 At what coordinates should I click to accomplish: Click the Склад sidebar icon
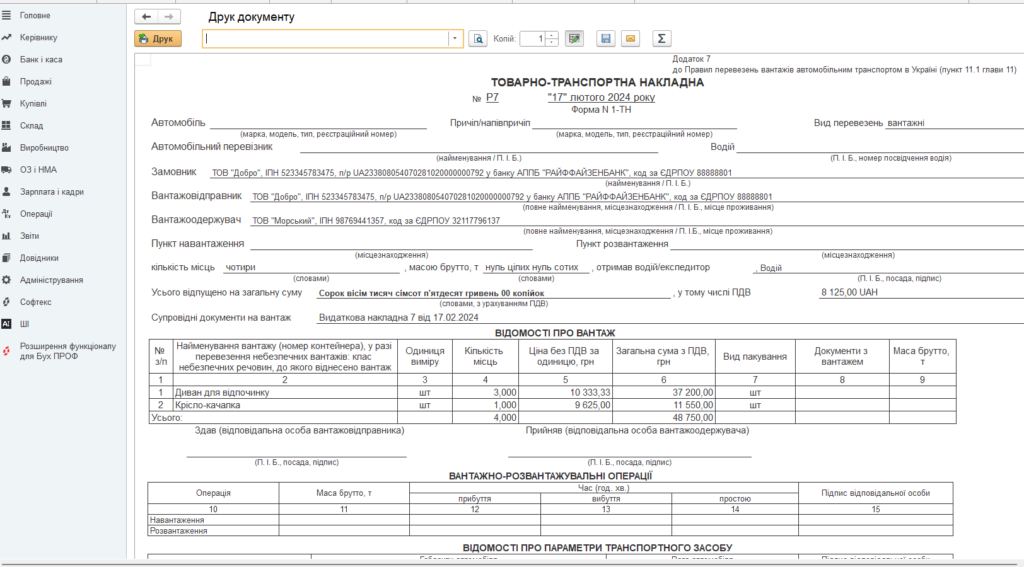7,125
